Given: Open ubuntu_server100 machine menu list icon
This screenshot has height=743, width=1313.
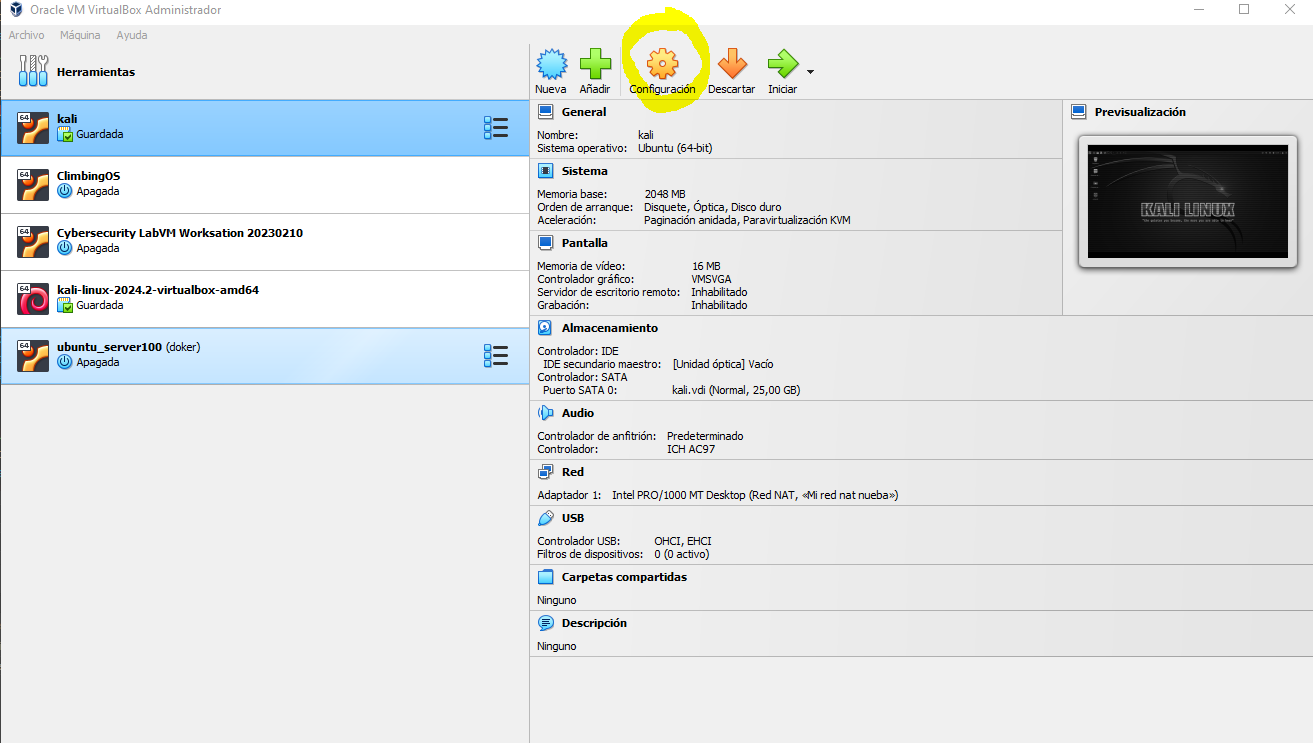Looking at the screenshot, I should [x=496, y=356].
